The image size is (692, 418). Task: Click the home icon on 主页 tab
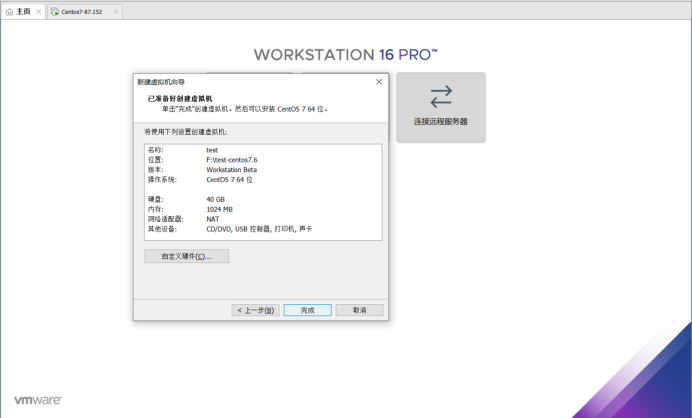pyautogui.click(x=9, y=12)
